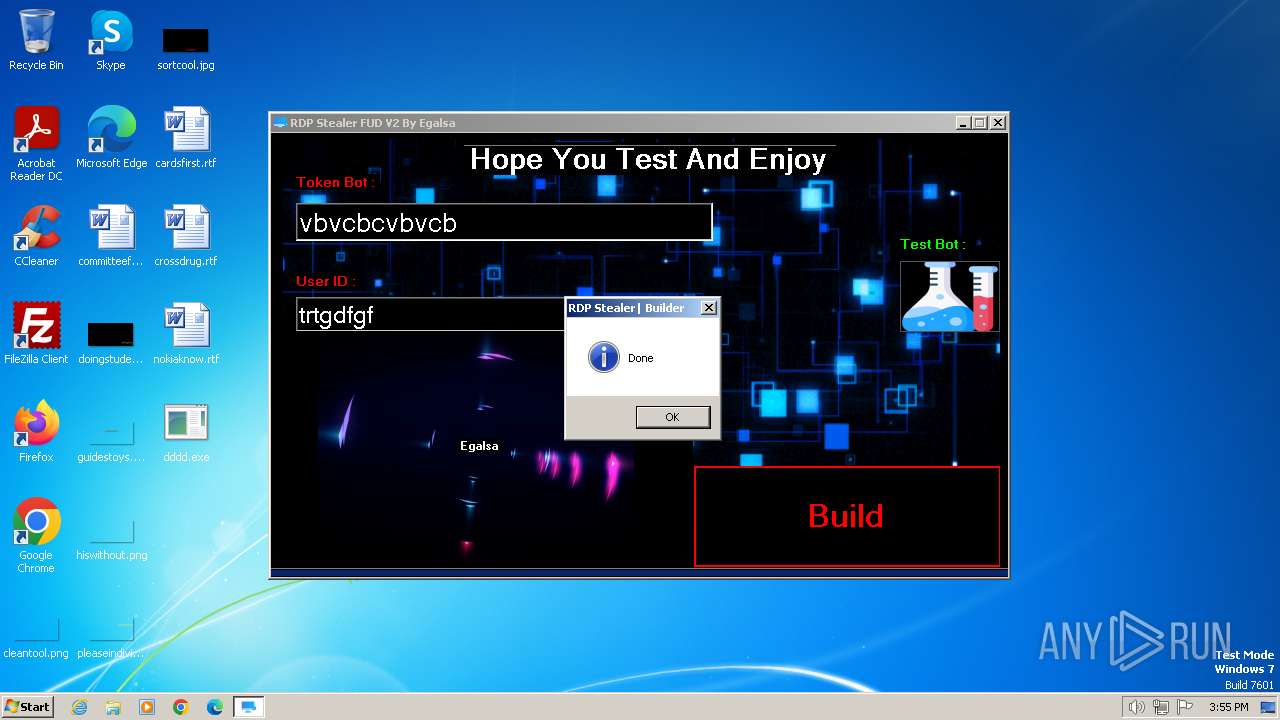
Task: Click the volume speaker tray icon
Action: (1136, 707)
